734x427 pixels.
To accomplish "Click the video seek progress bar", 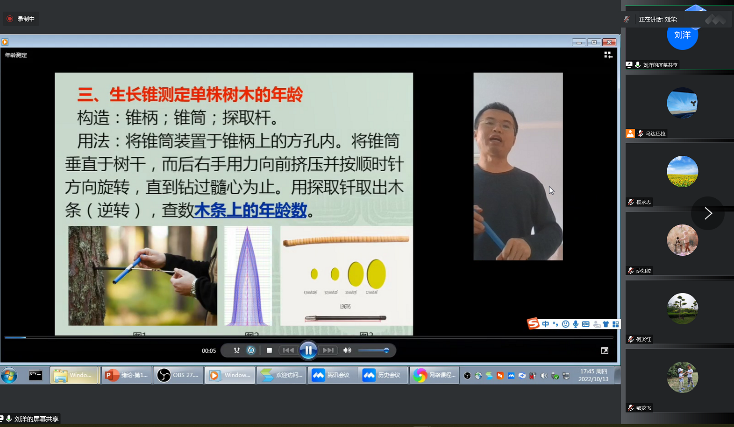I will (x=300, y=337).
